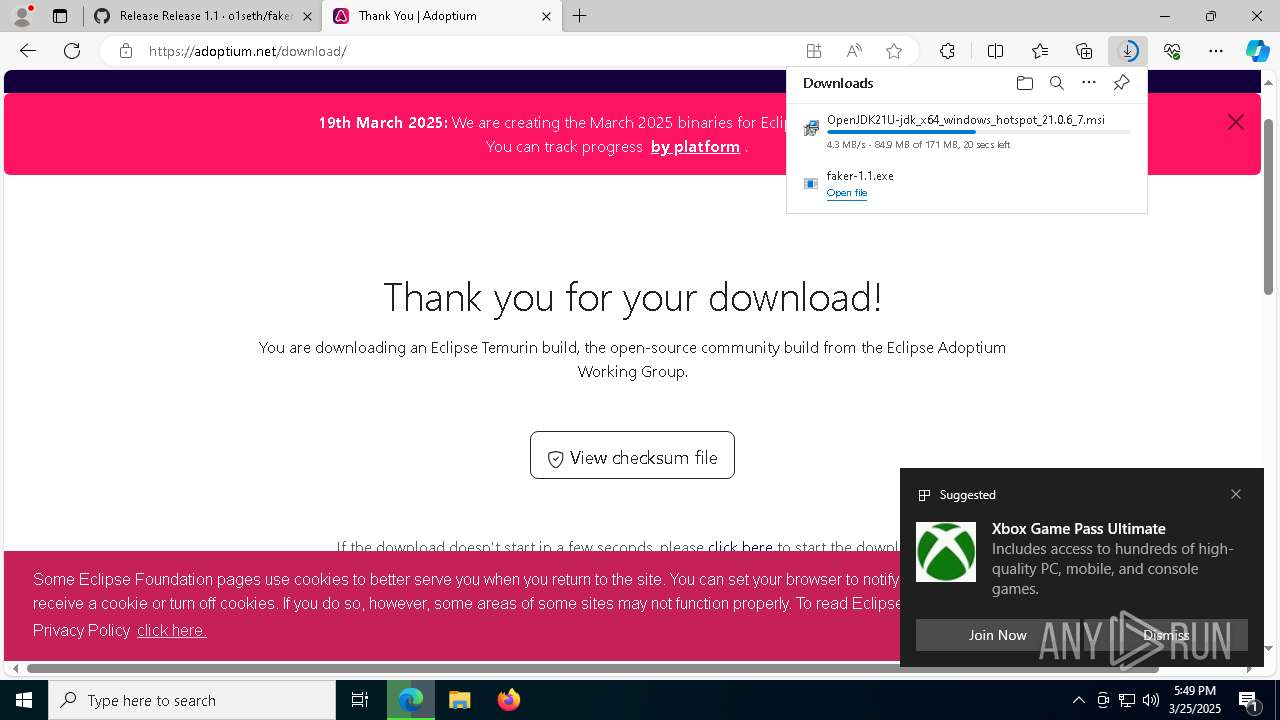1280x720 pixels.
Task: Switch to the GitHub Release 1.1 tab
Action: coord(203,16)
